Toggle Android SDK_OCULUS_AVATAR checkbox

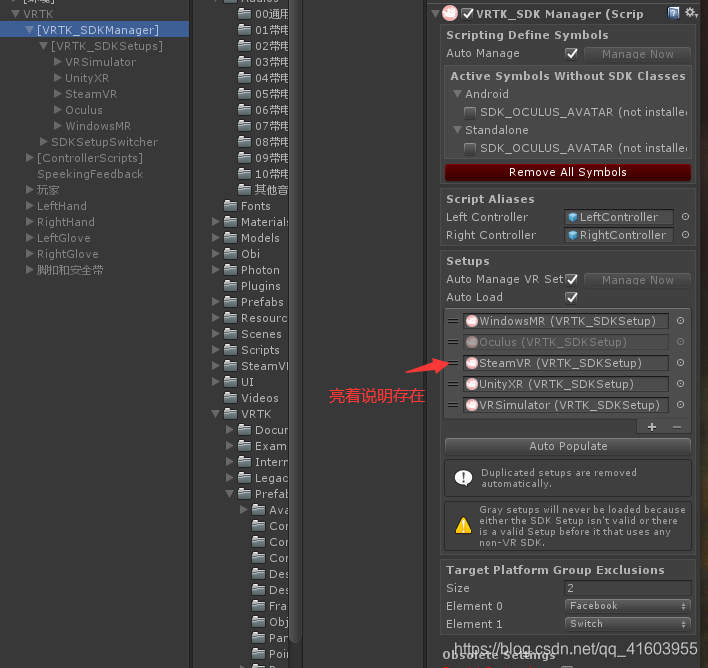pyautogui.click(x=470, y=112)
